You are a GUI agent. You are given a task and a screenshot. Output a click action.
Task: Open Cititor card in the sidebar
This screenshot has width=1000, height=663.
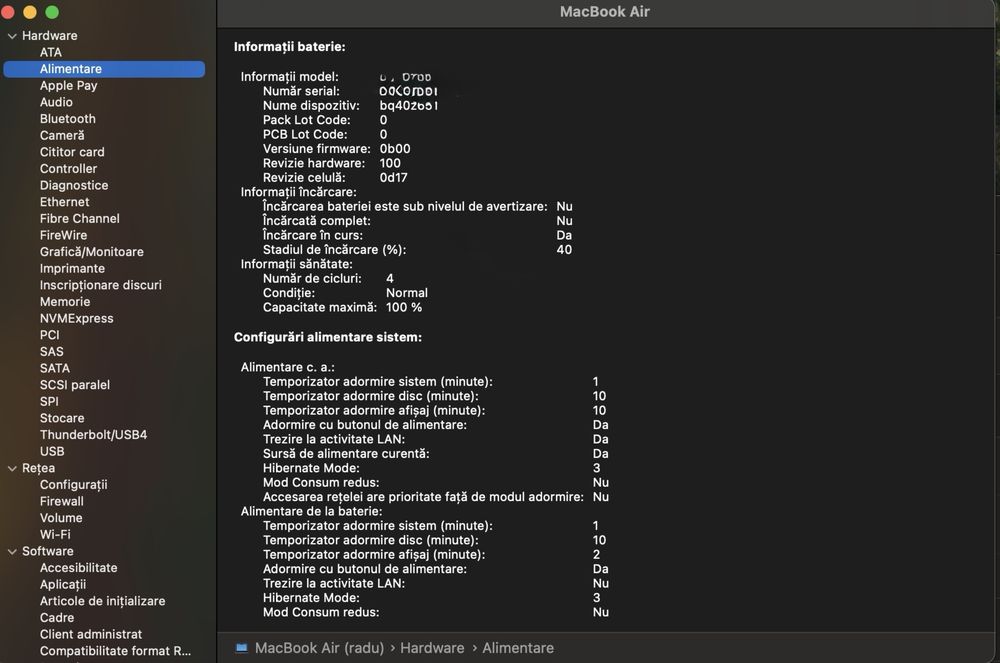point(72,152)
